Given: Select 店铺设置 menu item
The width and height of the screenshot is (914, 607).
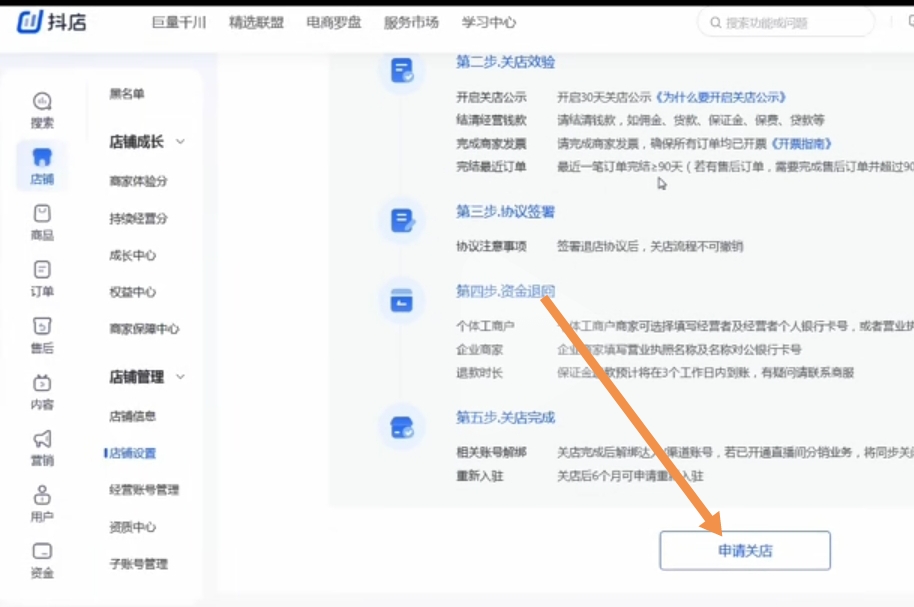Looking at the screenshot, I should click(132, 453).
